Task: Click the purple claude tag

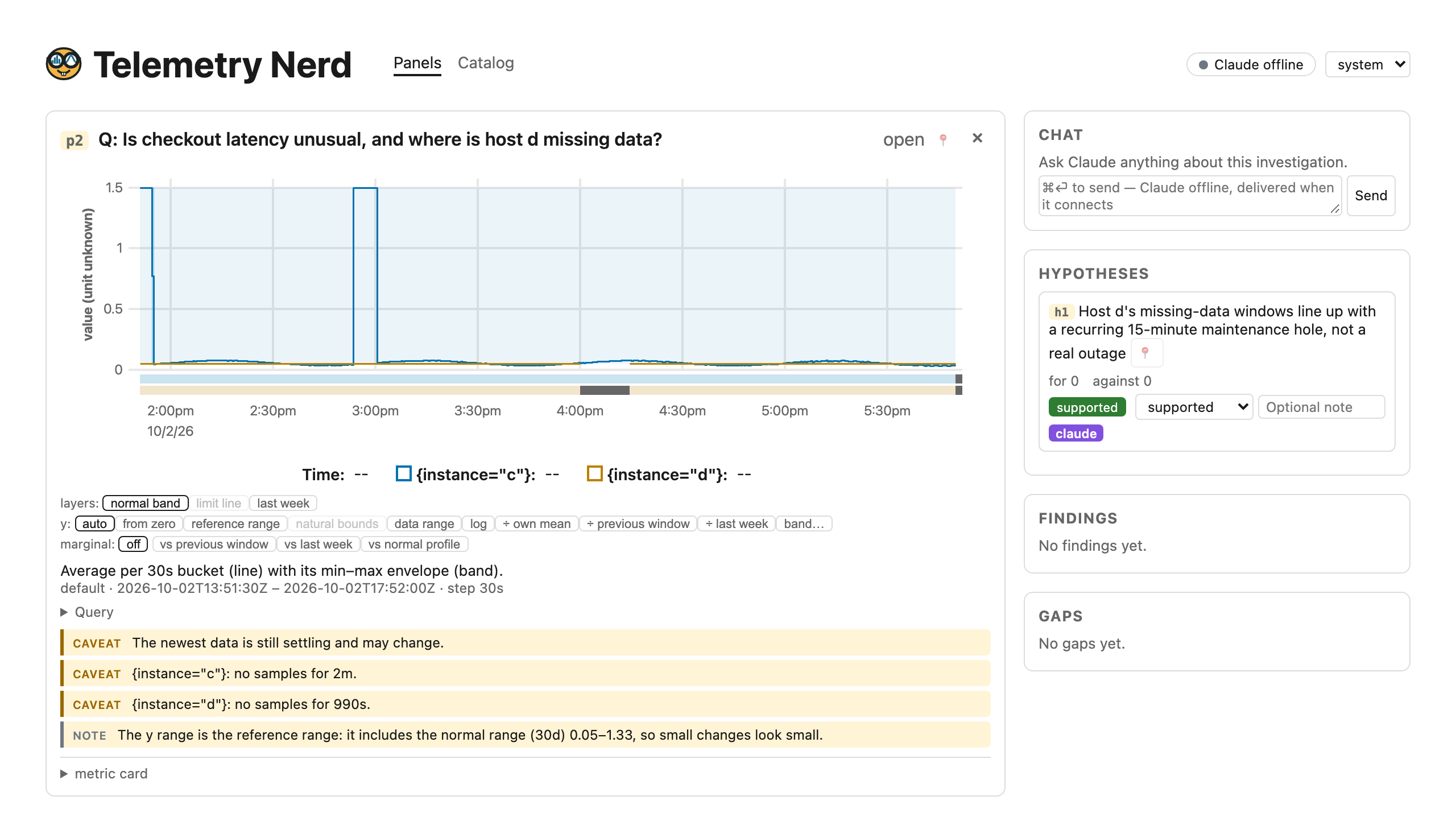Action: 1075,433
